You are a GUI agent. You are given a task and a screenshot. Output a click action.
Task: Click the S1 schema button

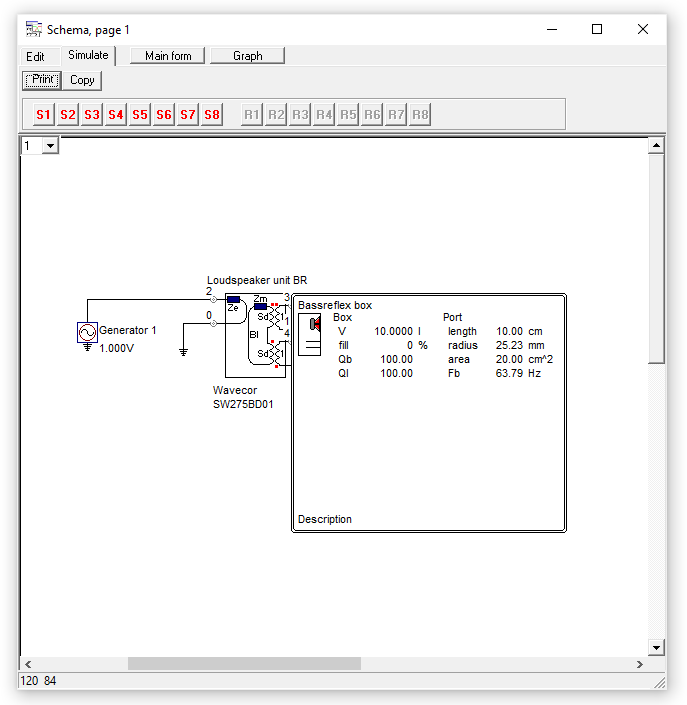click(43, 115)
